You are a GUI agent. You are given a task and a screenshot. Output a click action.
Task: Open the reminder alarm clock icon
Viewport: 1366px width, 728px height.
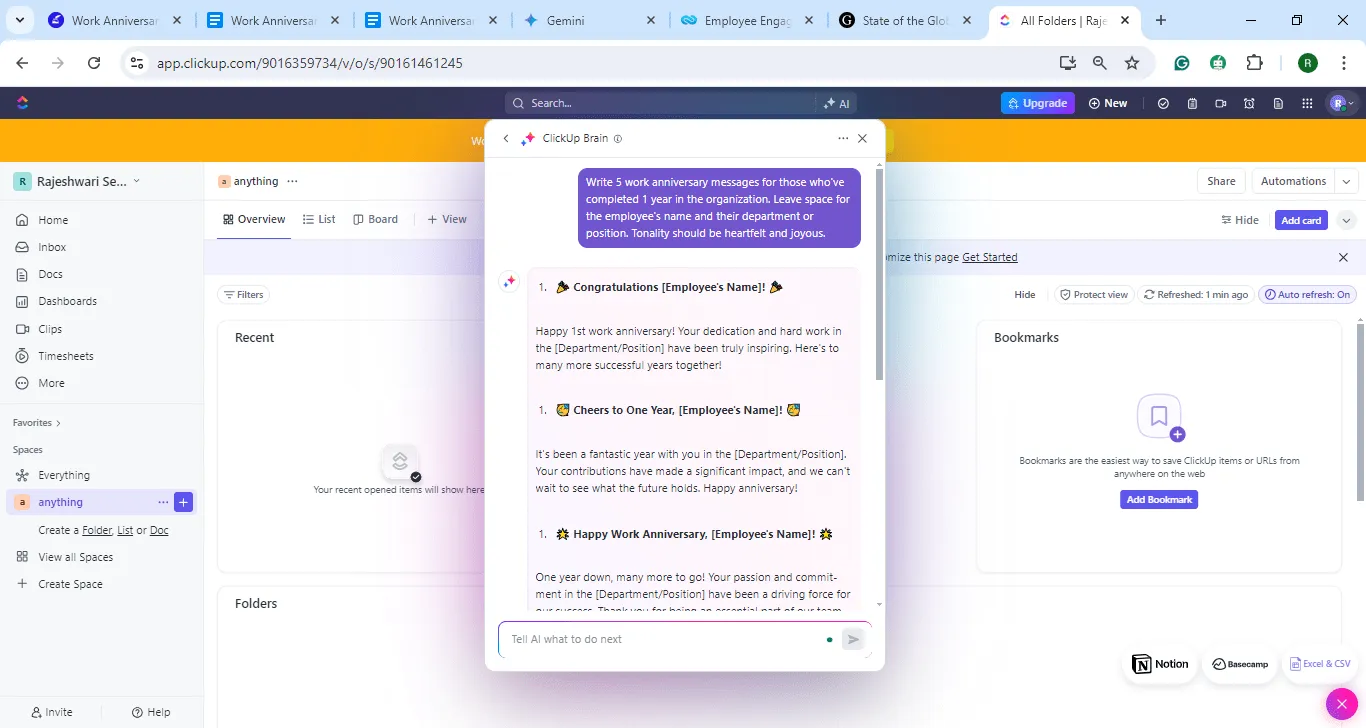tap(1249, 103)
